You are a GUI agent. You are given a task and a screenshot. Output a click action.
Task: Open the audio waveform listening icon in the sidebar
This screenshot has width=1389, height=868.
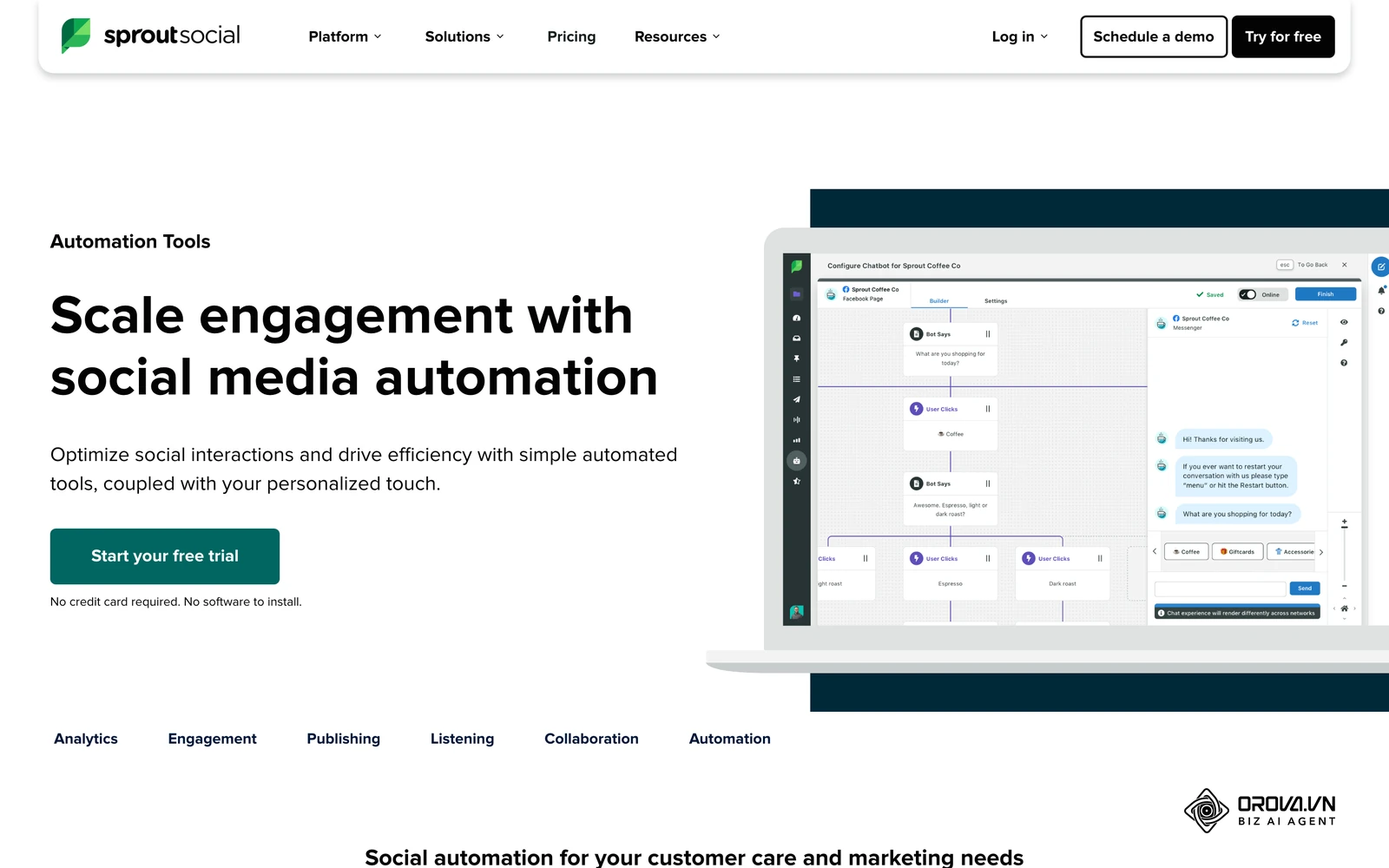(x=796, y=420)
